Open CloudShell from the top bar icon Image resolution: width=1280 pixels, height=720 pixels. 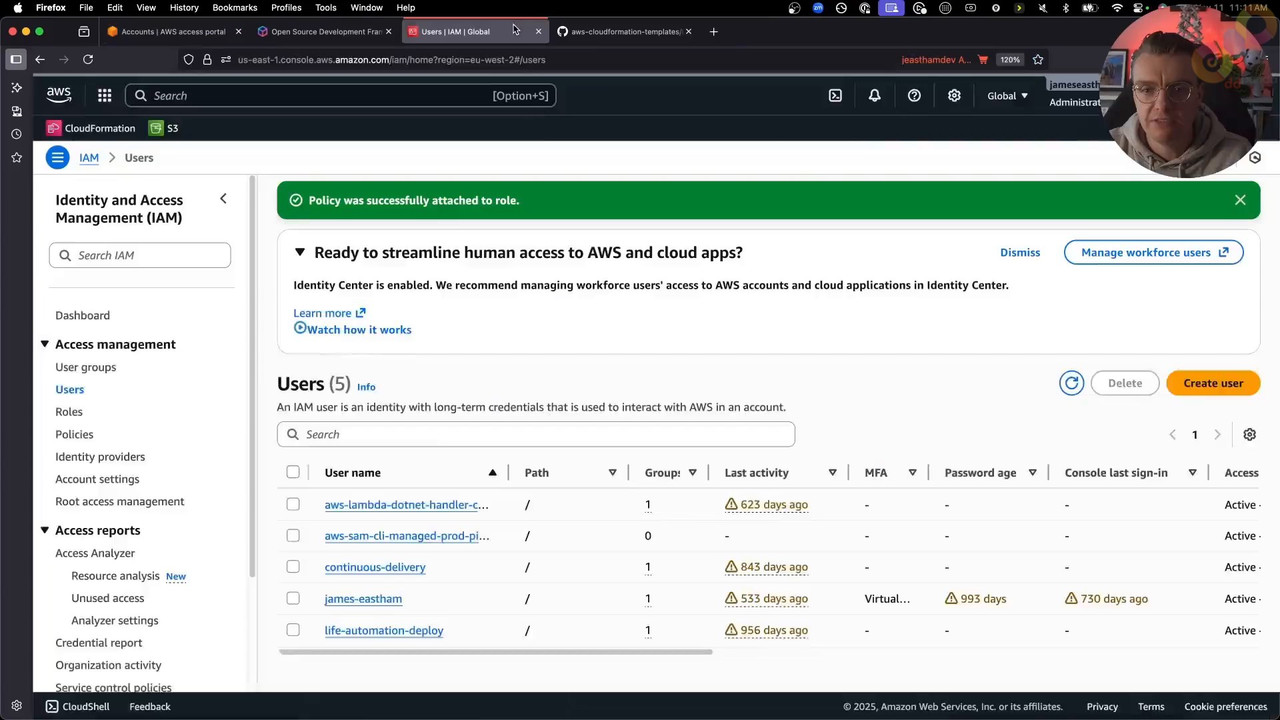click(835, 96)
